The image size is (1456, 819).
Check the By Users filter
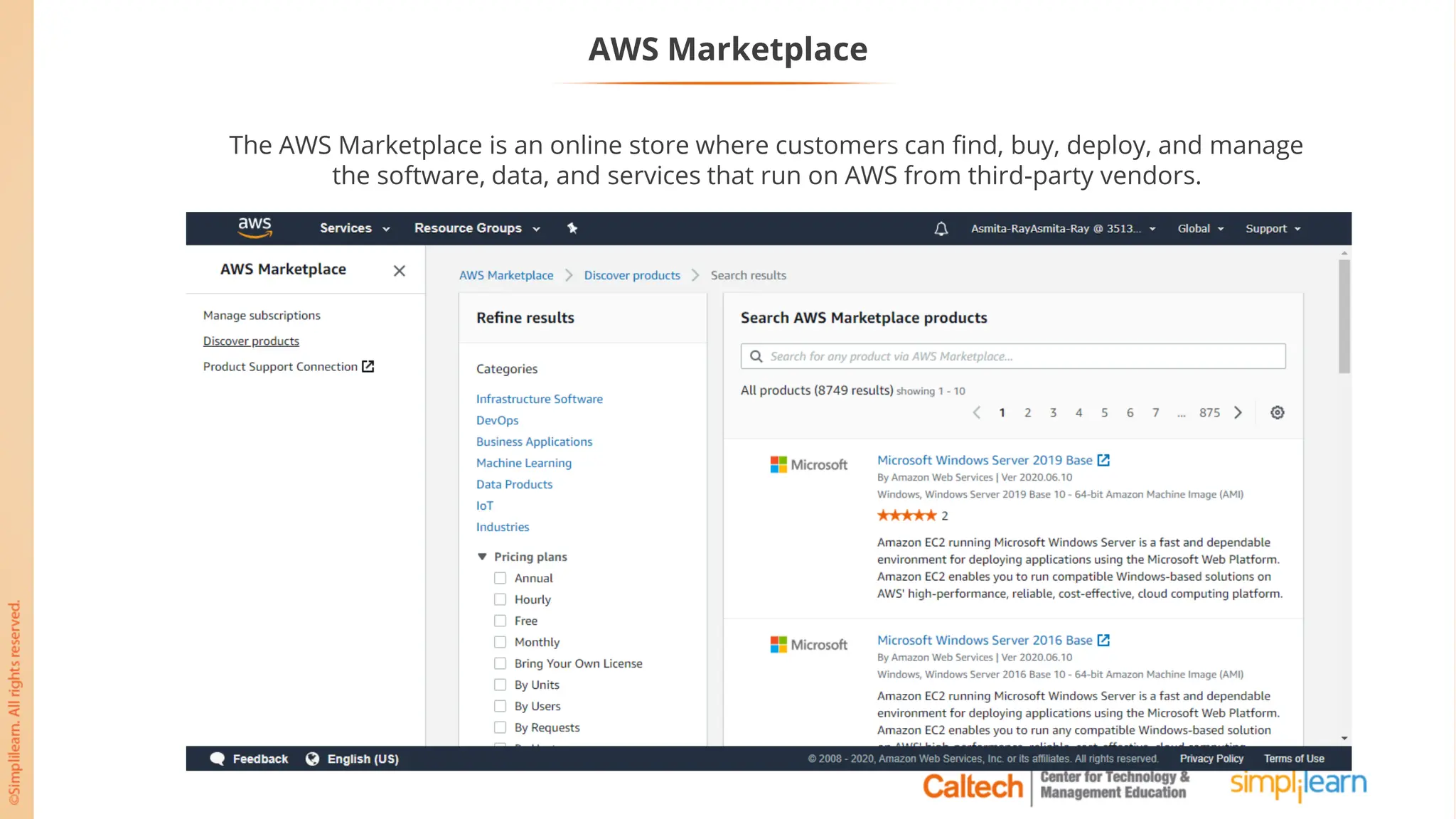500,706
